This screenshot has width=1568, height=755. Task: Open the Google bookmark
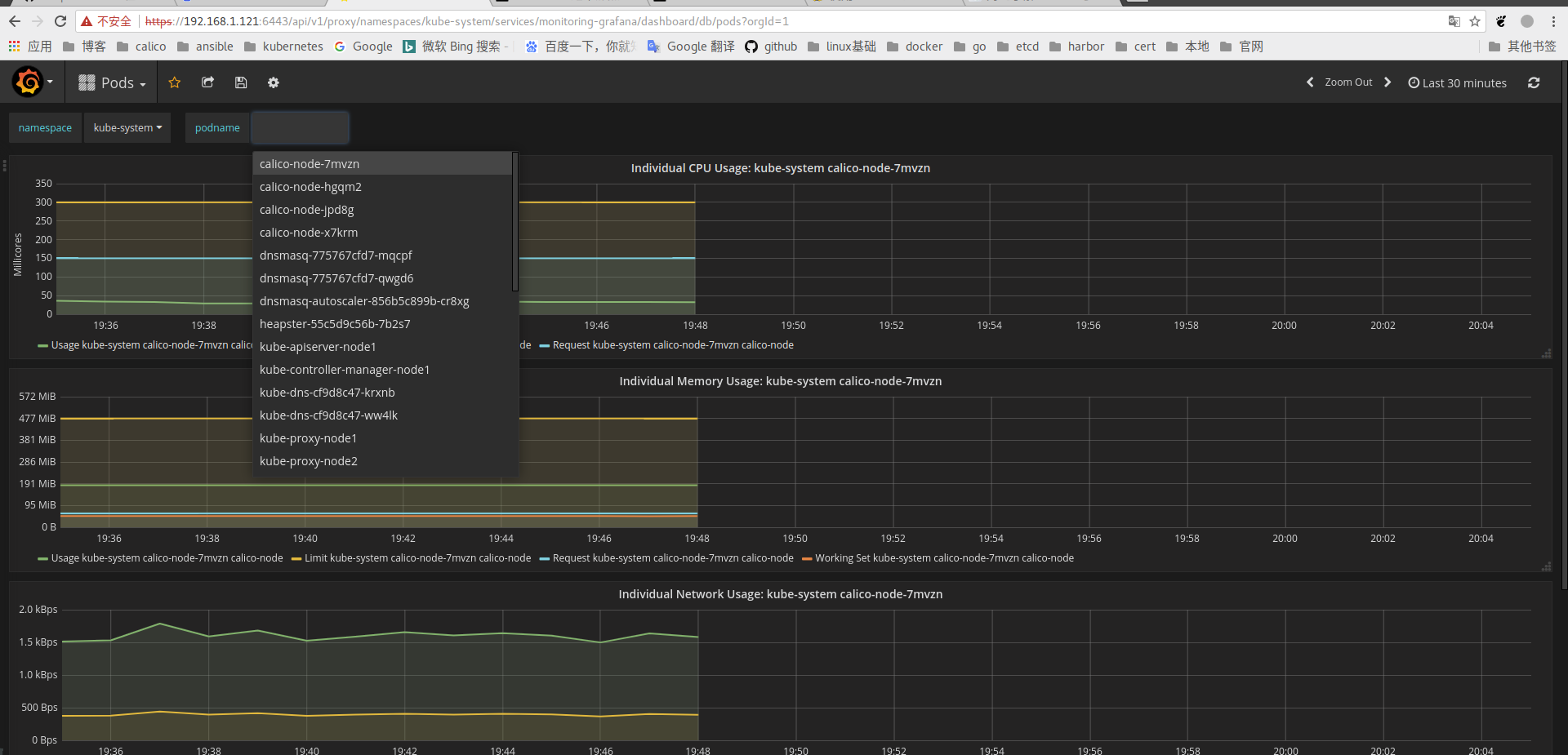coord(363,46)
